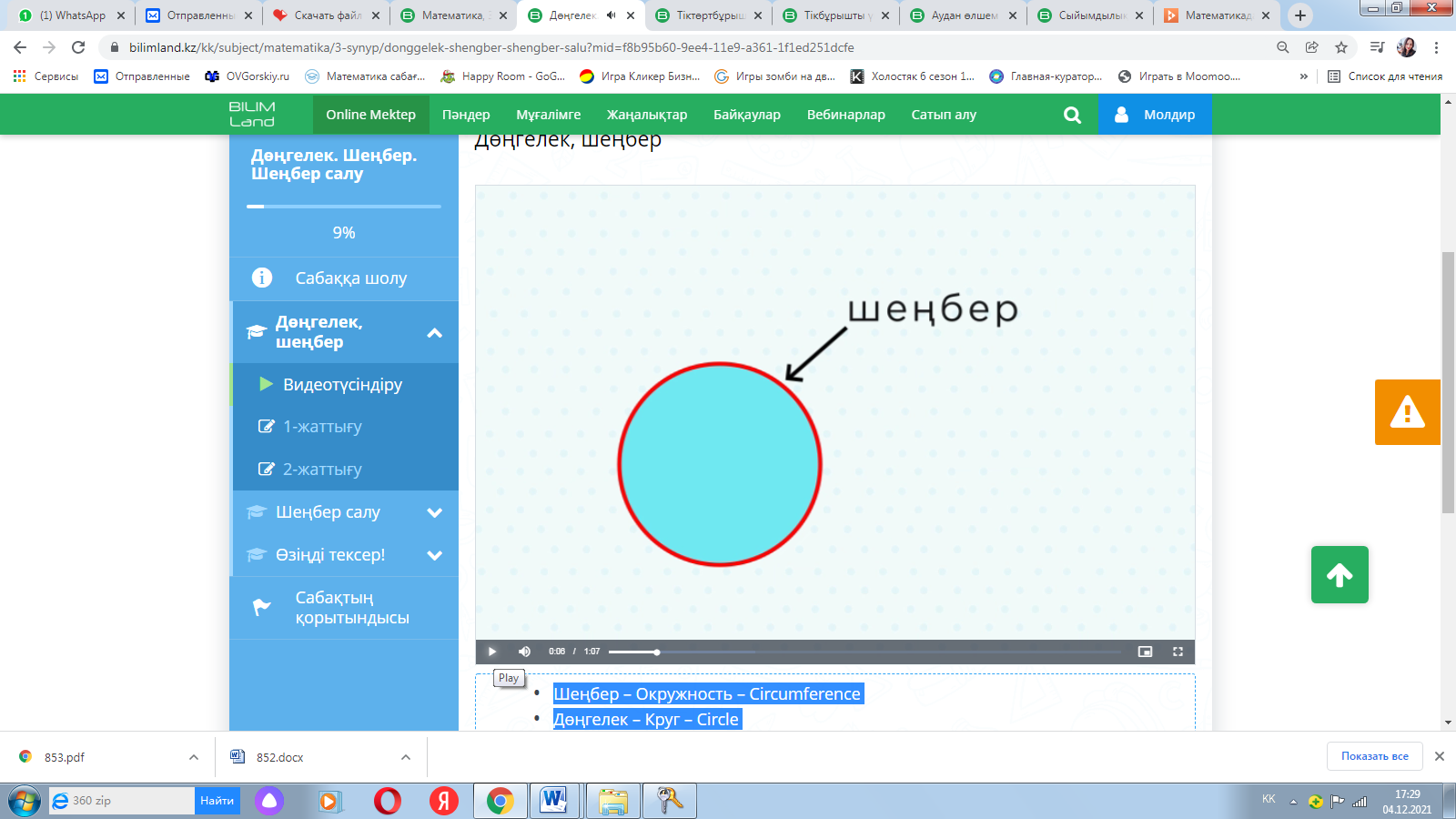
Task: Open the Chrome profile avatar
Action: point(1407,47)
